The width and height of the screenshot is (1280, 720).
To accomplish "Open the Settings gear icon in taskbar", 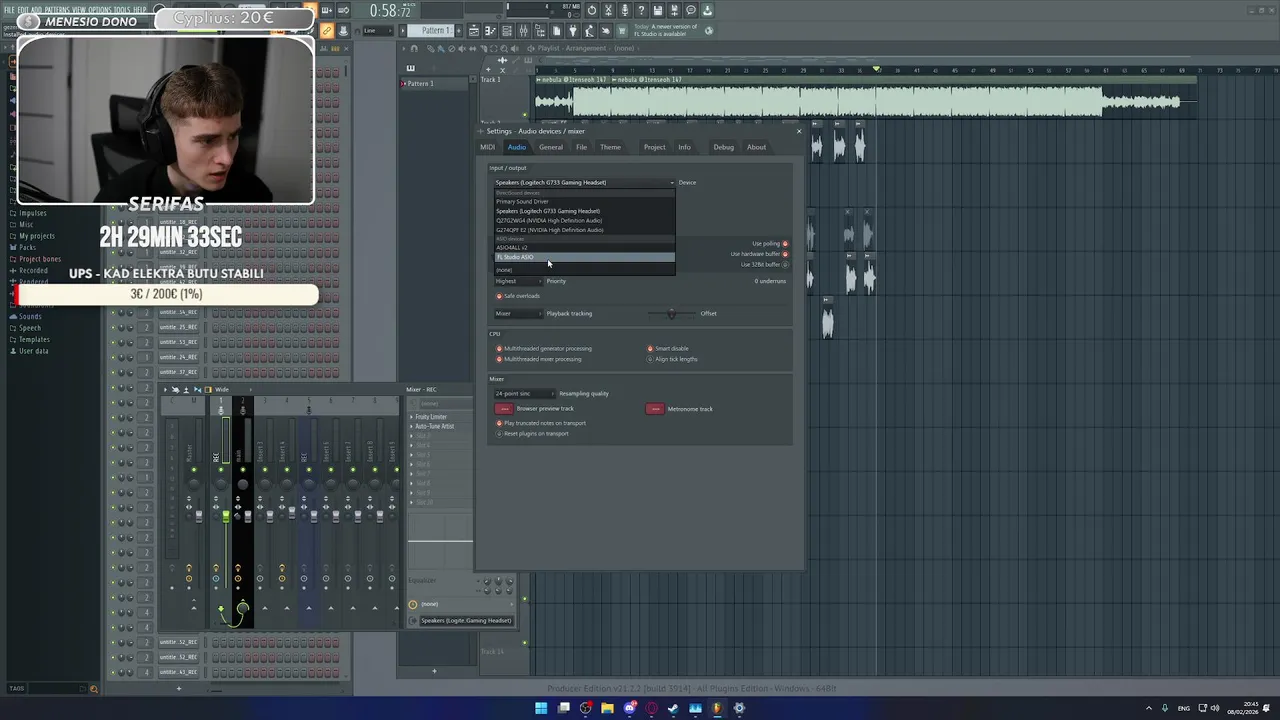I will tap(739, 708).
